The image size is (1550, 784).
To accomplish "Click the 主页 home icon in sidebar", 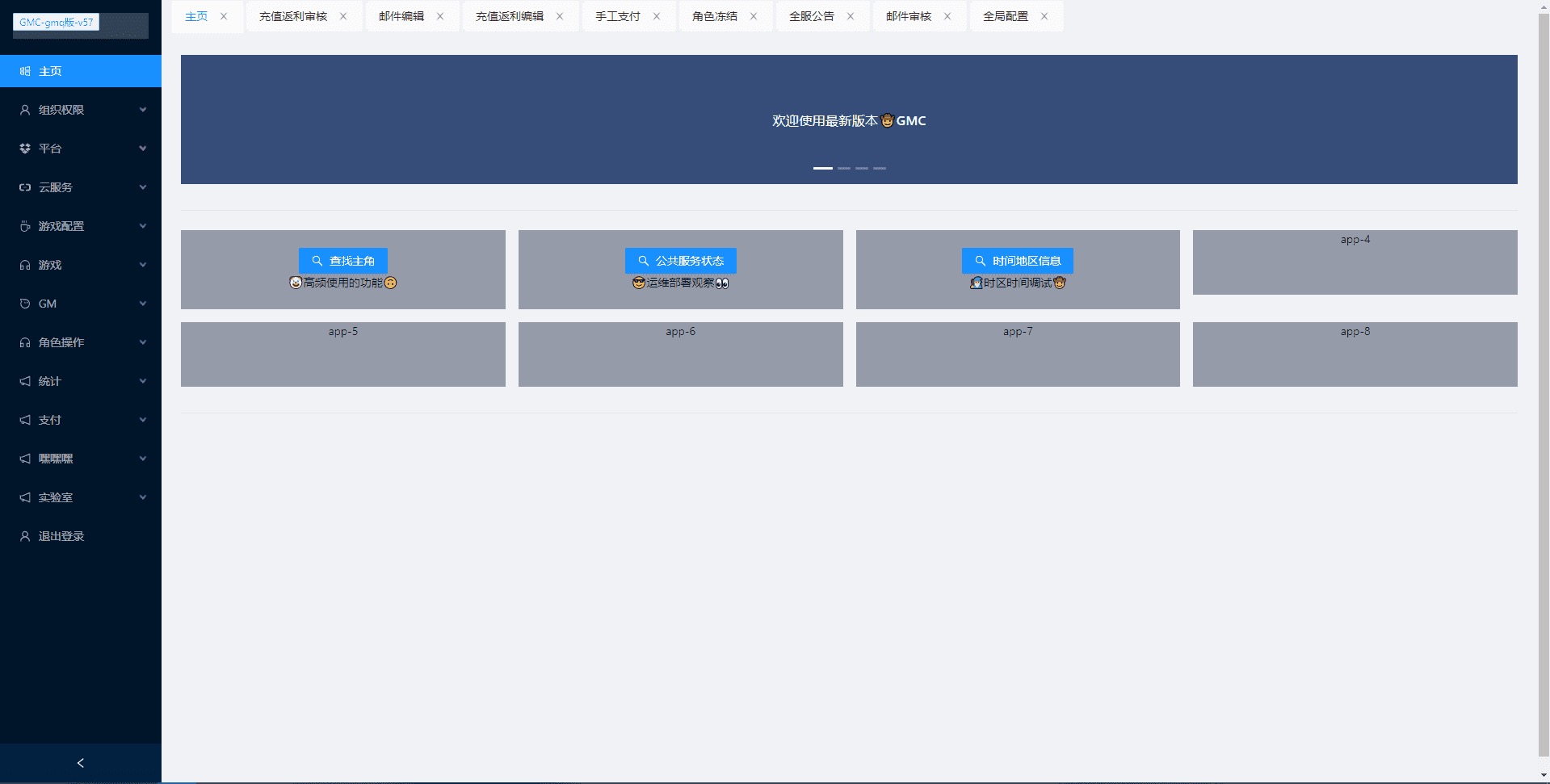I will click(x=25, y=71).
